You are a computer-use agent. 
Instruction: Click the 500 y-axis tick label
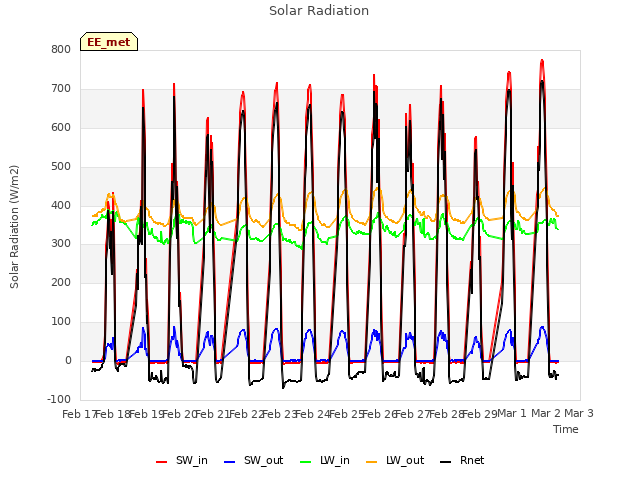pyautogui.click(x=61, y=167)
